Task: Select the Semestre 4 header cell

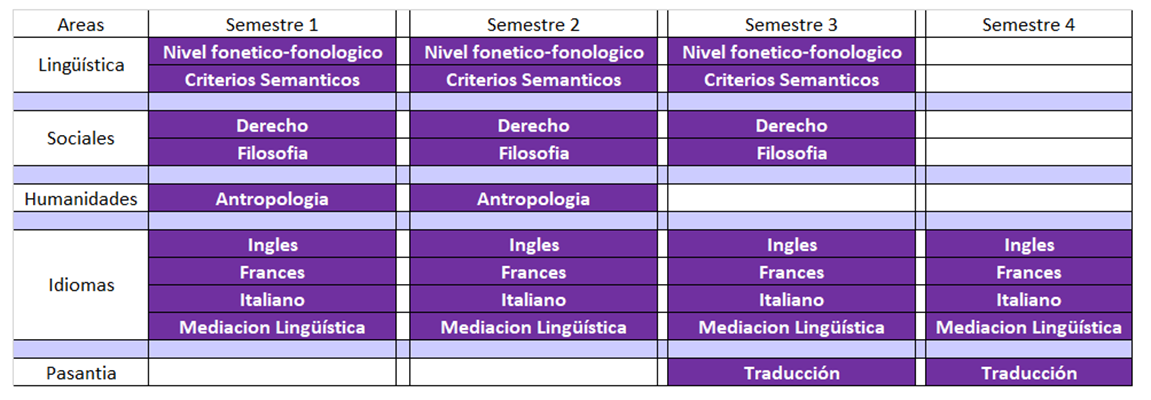Action: 1028,24
